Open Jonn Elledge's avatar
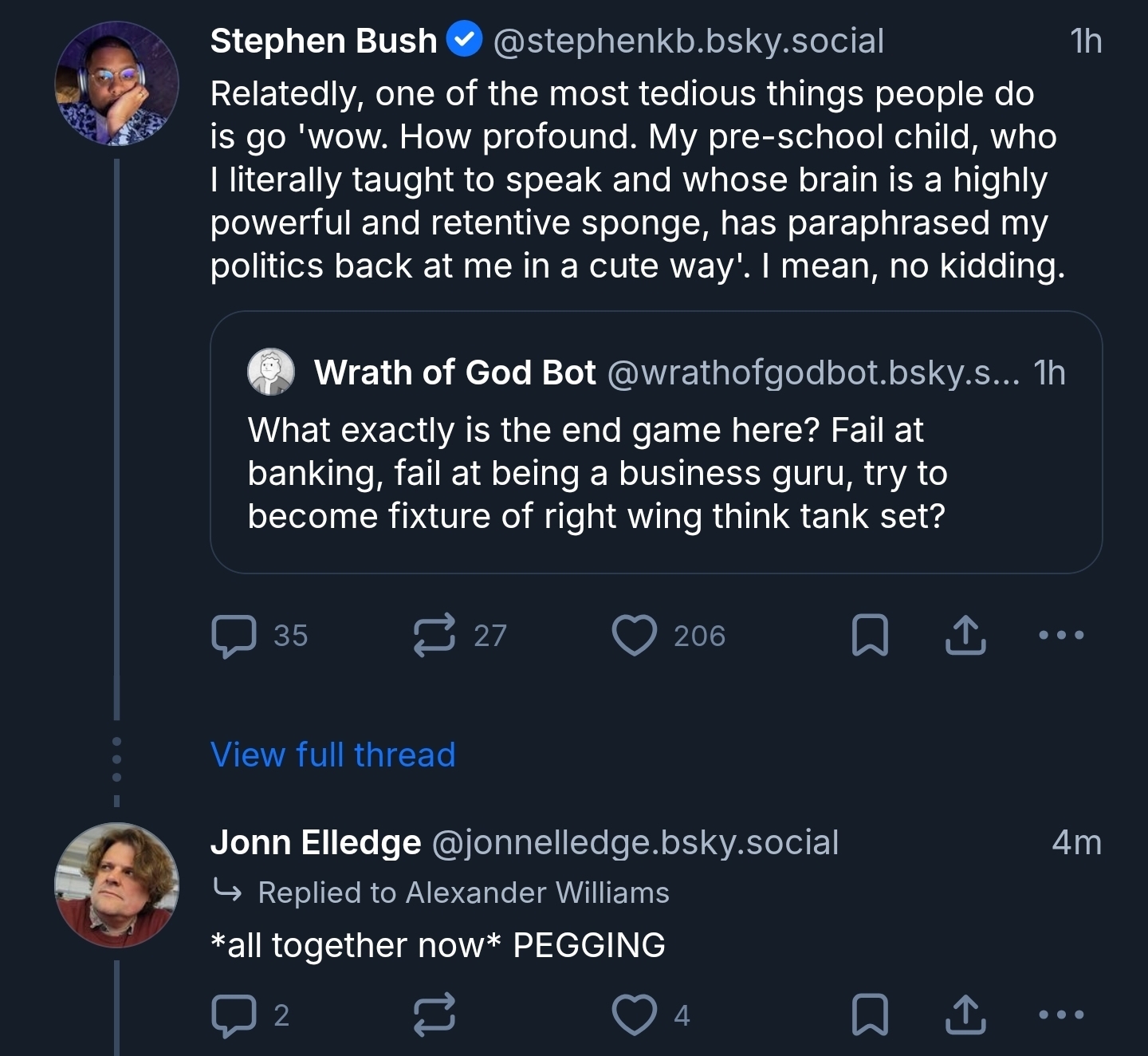The image size is (1148, 1056). click(116, 885)
